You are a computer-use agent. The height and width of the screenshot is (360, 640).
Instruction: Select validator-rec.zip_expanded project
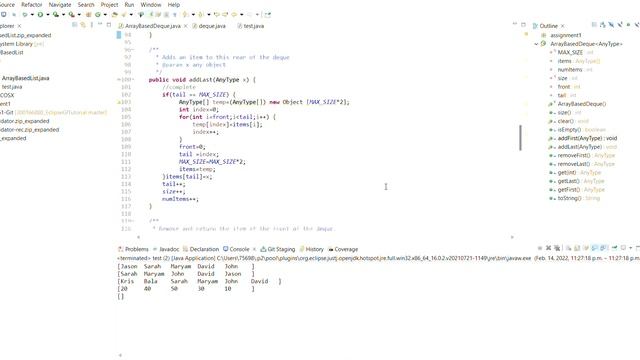pos(29,130)
